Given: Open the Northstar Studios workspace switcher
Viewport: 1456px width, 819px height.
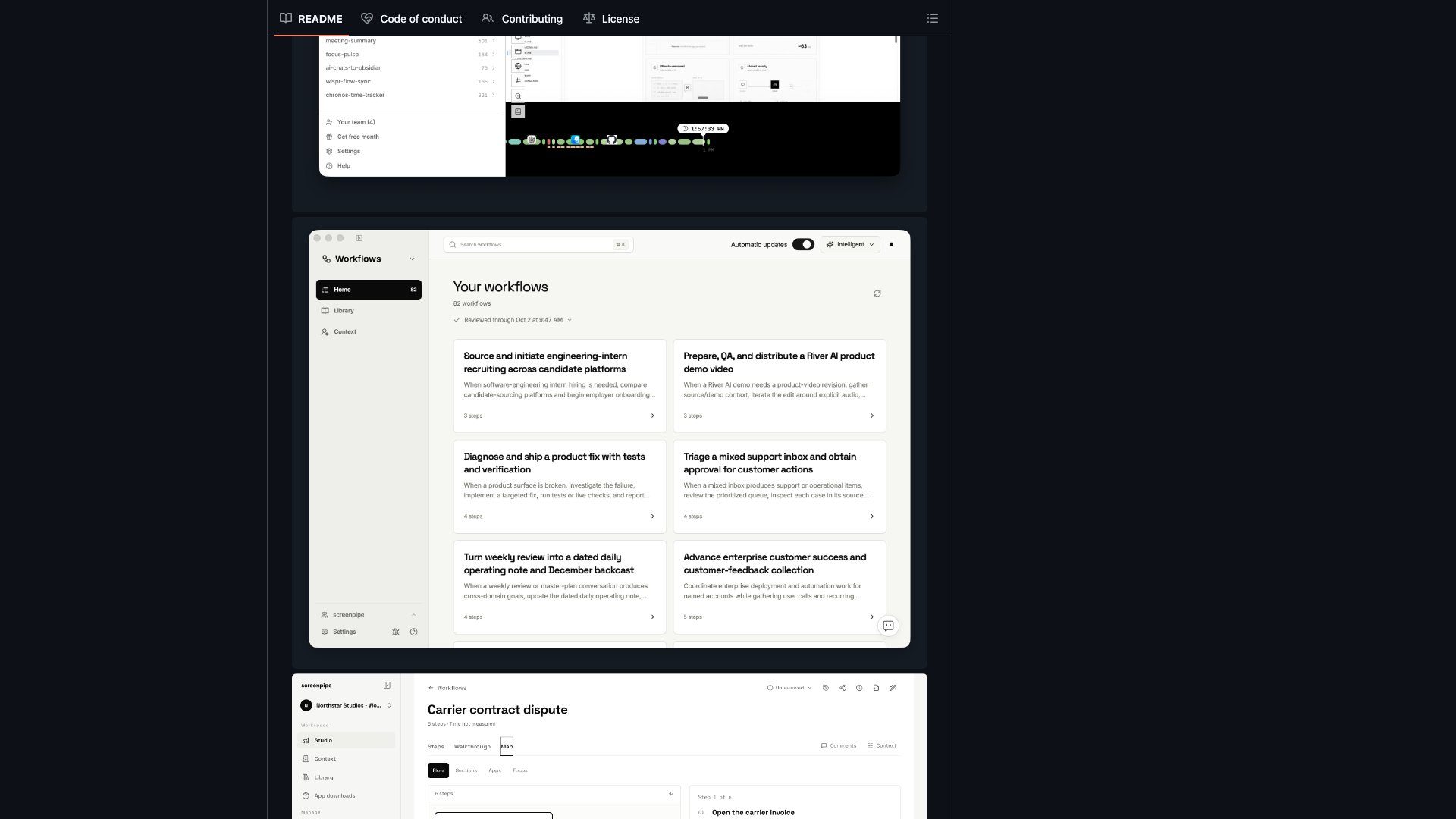Looking at the screenshot, I should pyautogui.click(x=347, y=705).
